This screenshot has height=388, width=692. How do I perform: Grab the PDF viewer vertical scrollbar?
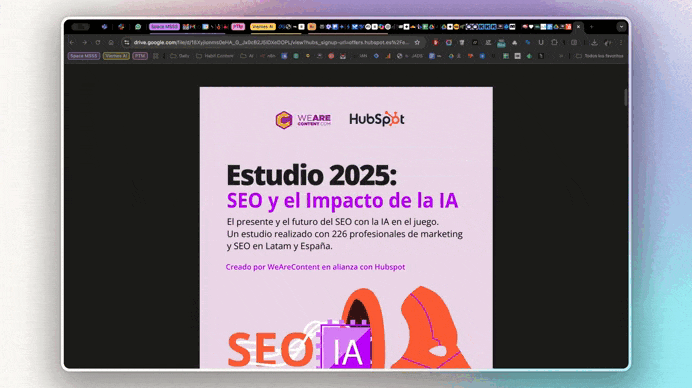point(626,97)
